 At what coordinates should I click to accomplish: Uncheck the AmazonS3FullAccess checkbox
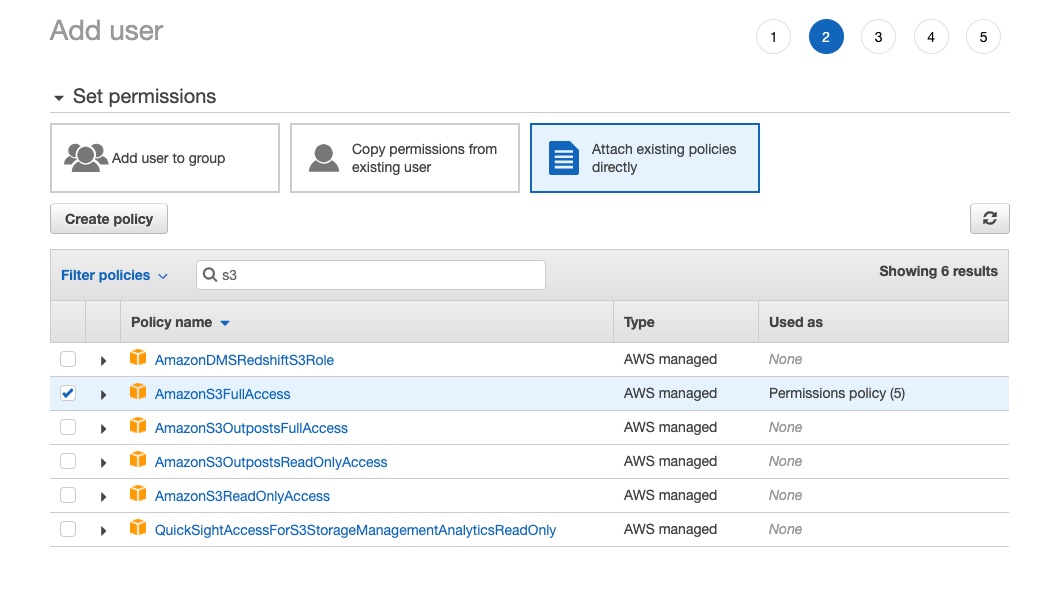(x=68, y=393)
